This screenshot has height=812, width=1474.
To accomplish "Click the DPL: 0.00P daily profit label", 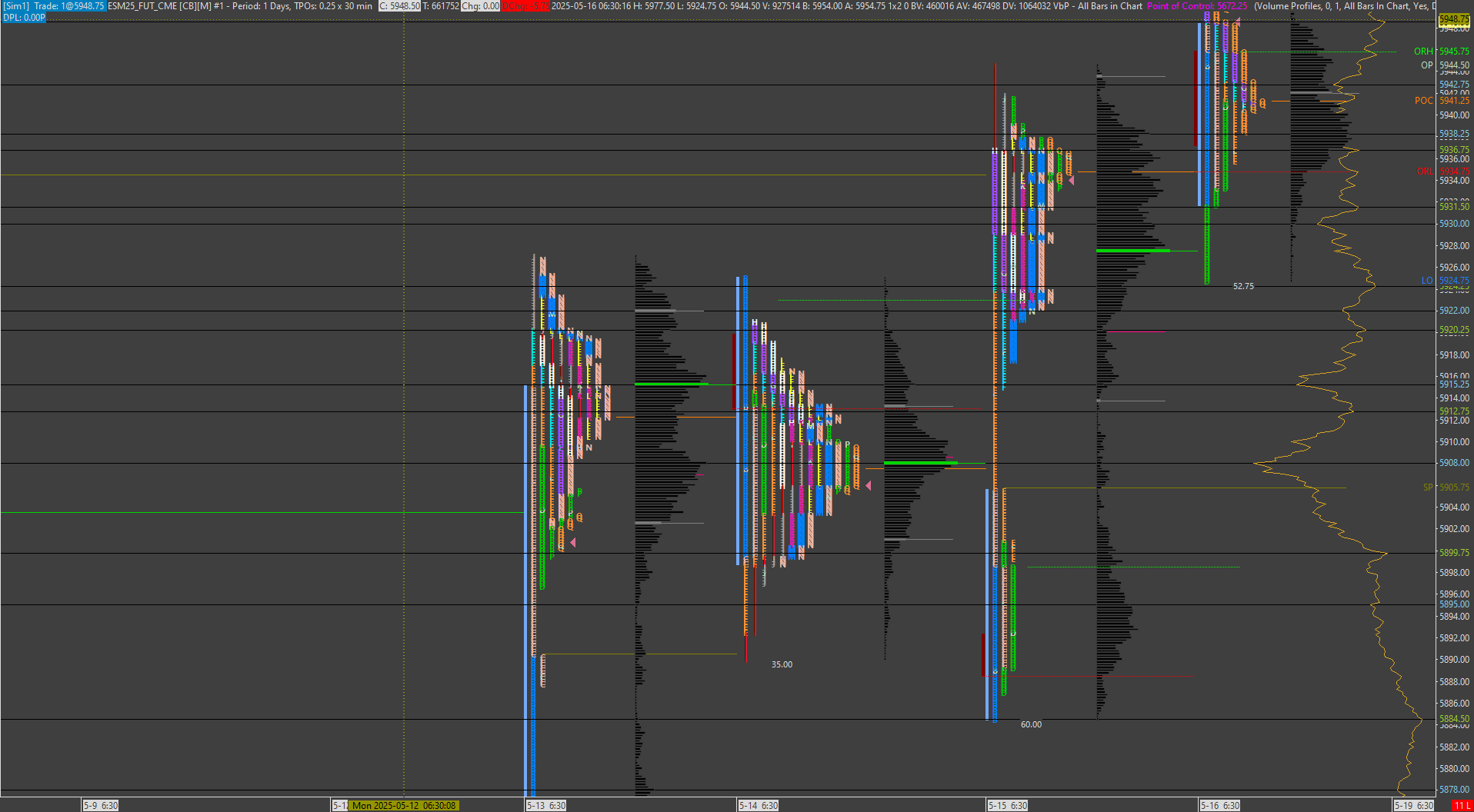I will (x=24, y=17).
